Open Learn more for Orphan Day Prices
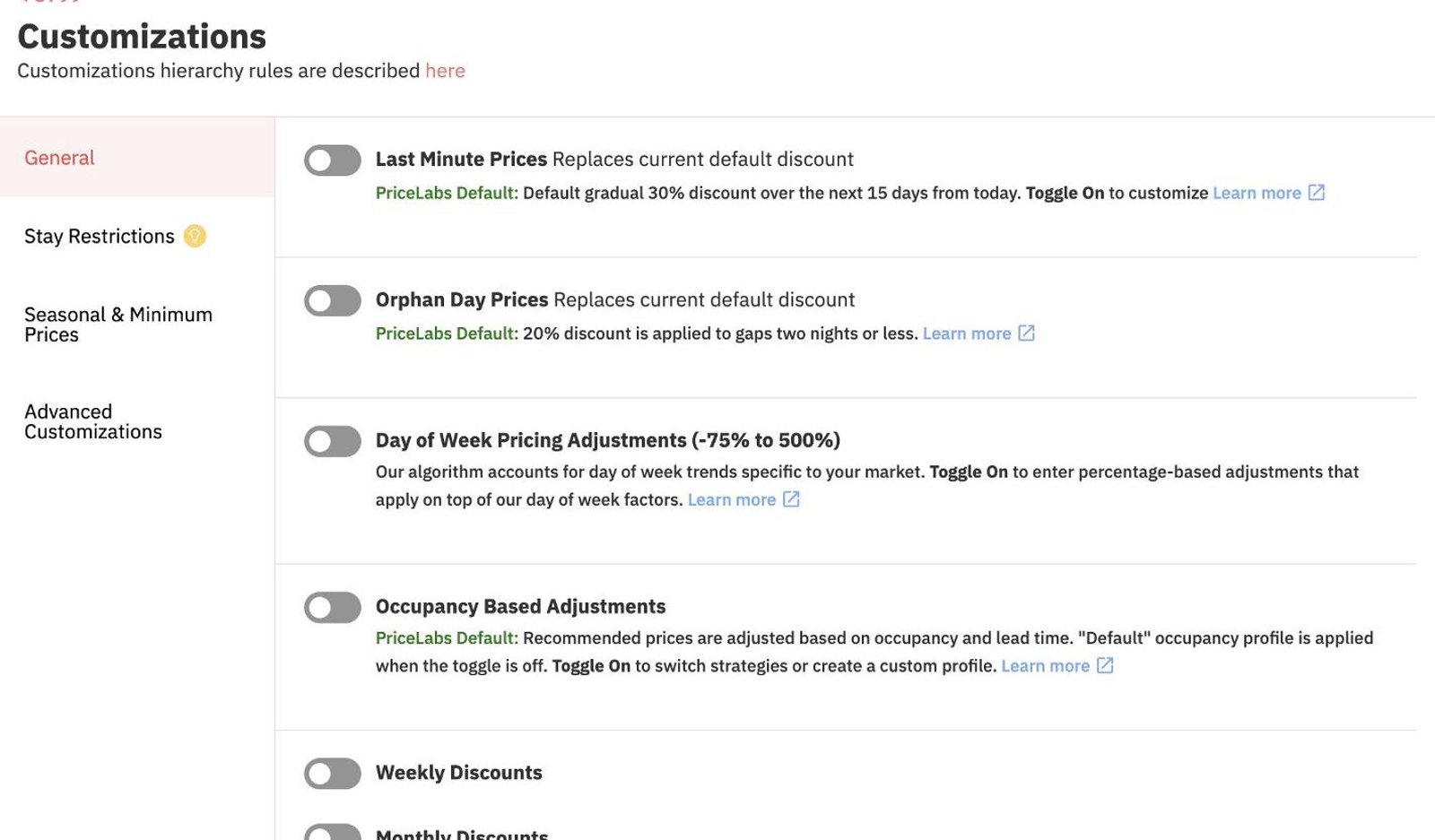 [x=967, y=333]
